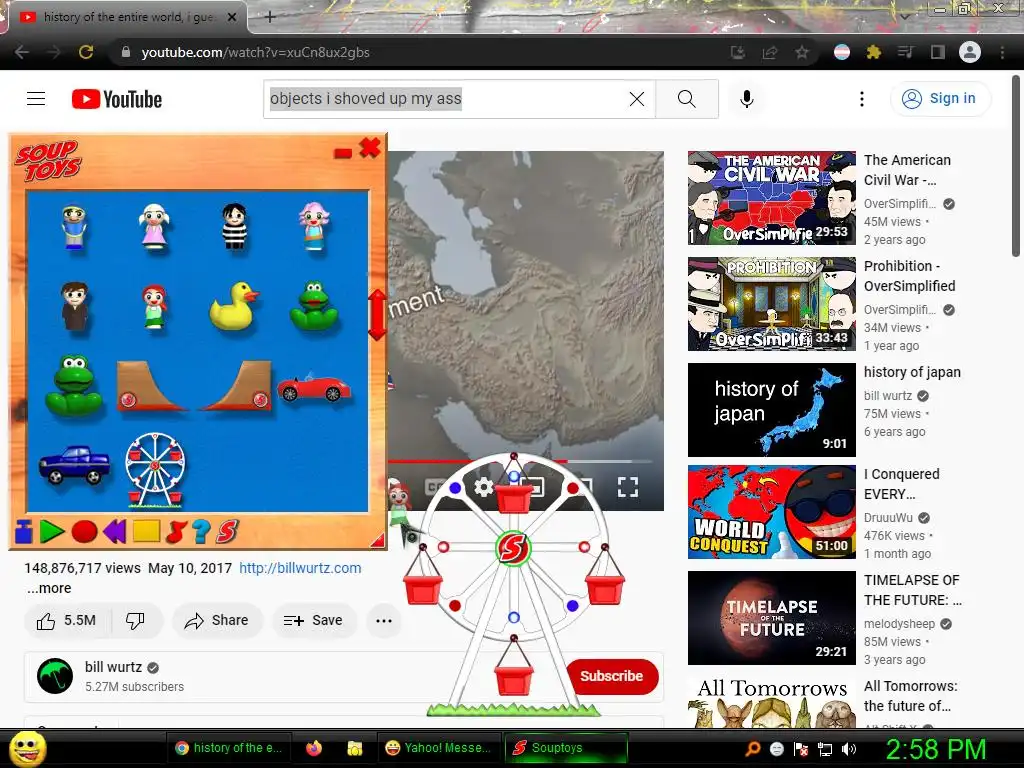Viewport: 1024px width, 768px height.
Task: Bookmark this page with the star icon
Action: pyautogui.click(x=802, y=52)
